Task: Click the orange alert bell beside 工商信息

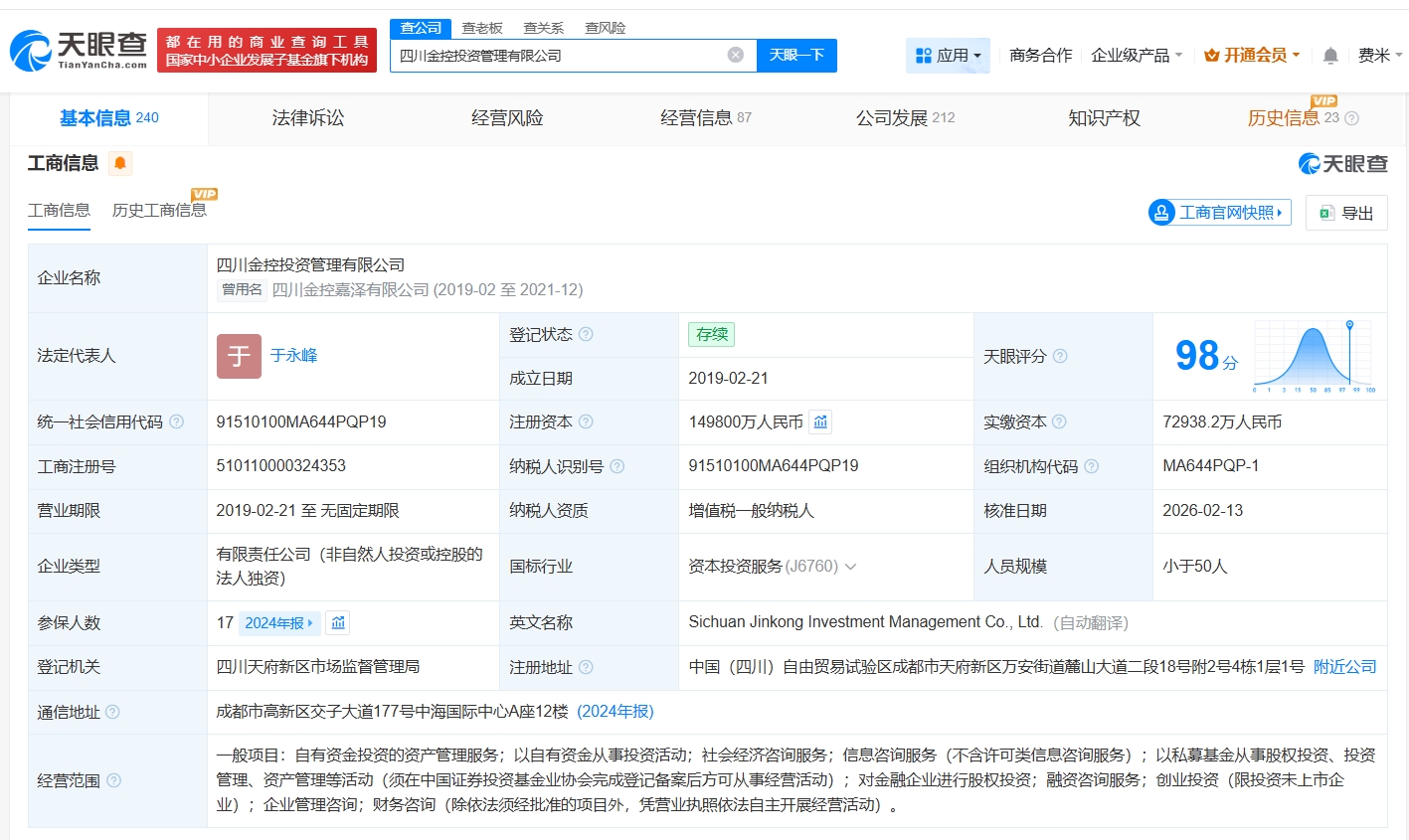Action: (x=120, y=163)
